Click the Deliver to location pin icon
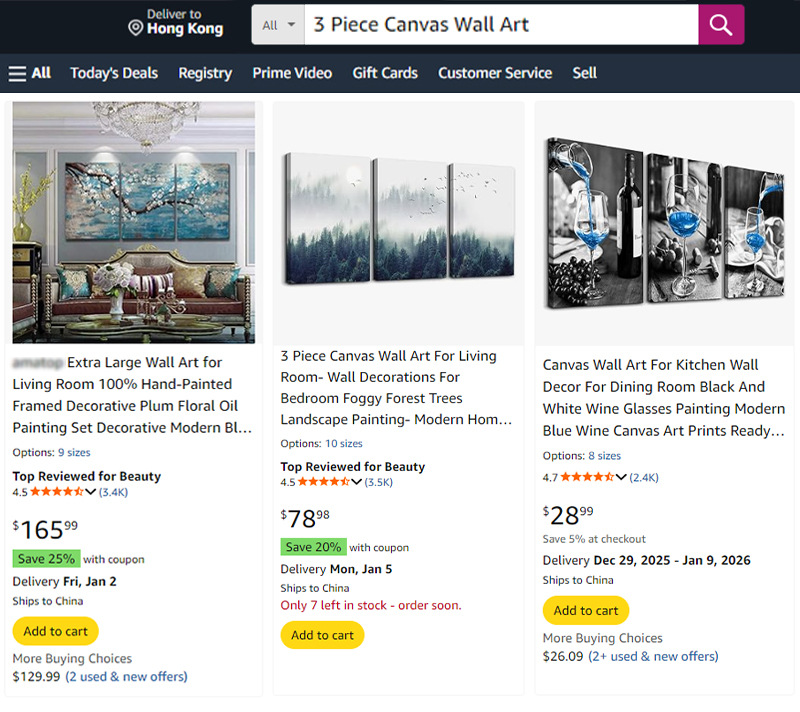Viewport: 800px width, 712px height. point(136,28)
